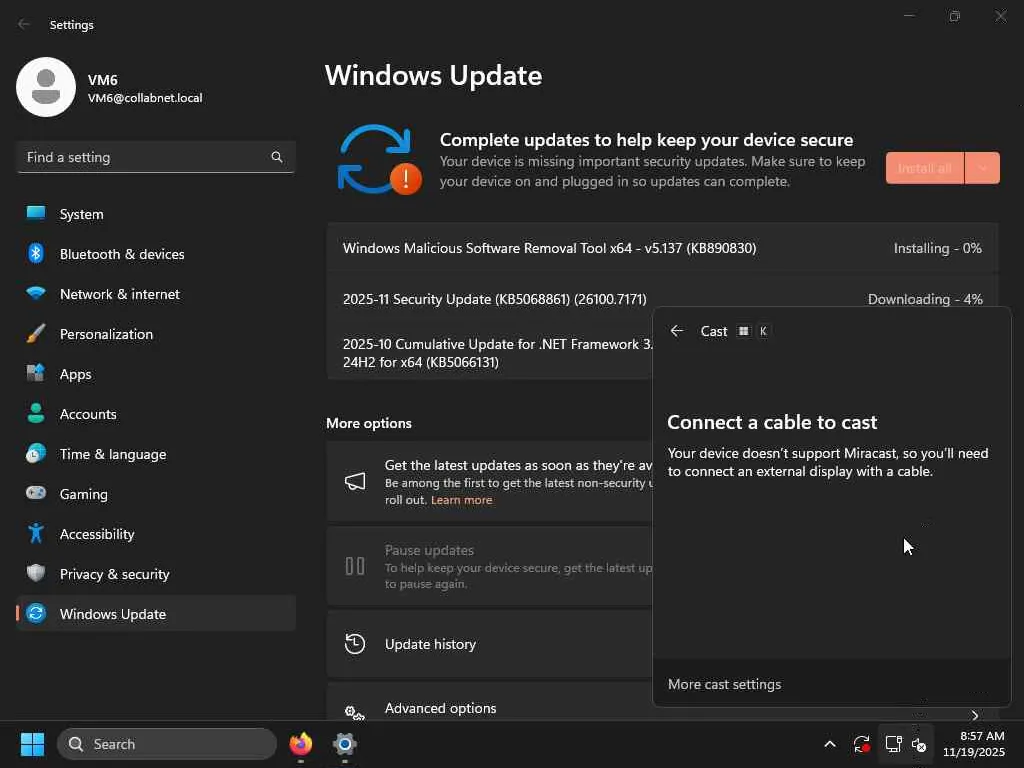Click the VM6@collabnet.local account text
This screenshot has width=1024, height=768.
click(x=145, y=98)
